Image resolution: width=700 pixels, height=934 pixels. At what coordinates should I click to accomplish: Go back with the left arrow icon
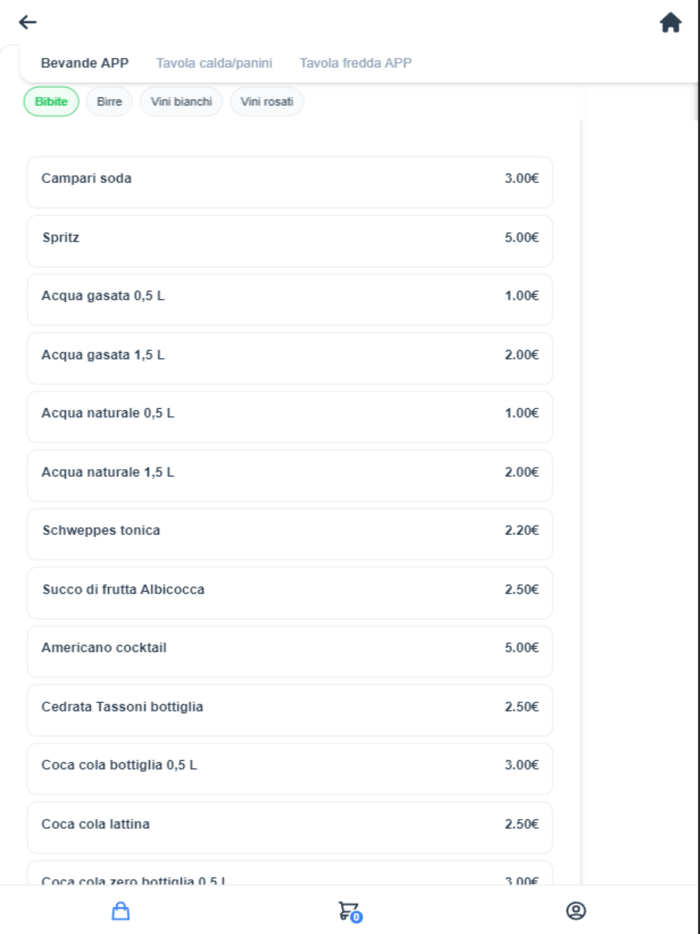28,22
